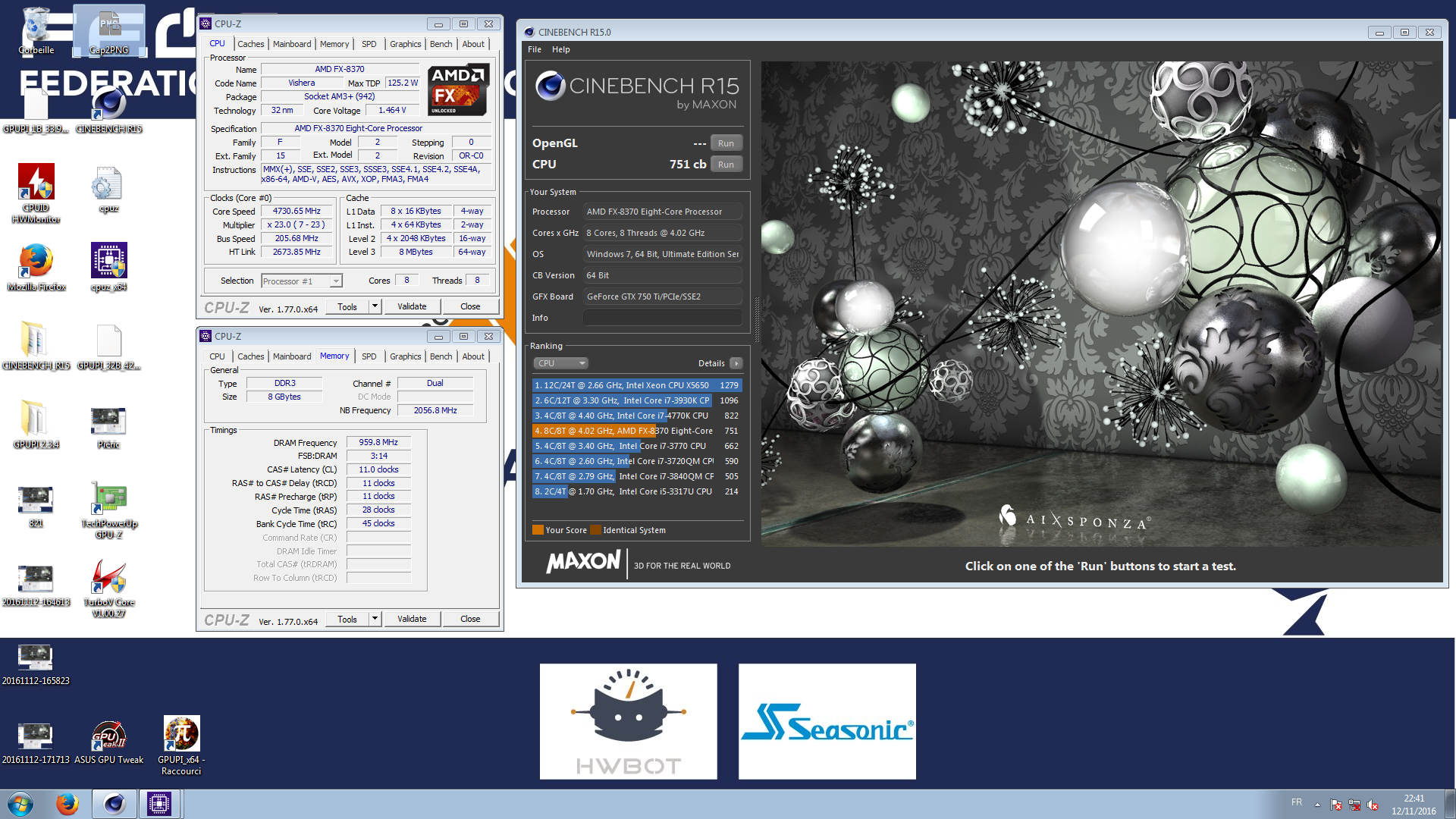Click Validate in the bottom CPU-Z window
The width and height of the screenshot is (1456, 819).
412,619
